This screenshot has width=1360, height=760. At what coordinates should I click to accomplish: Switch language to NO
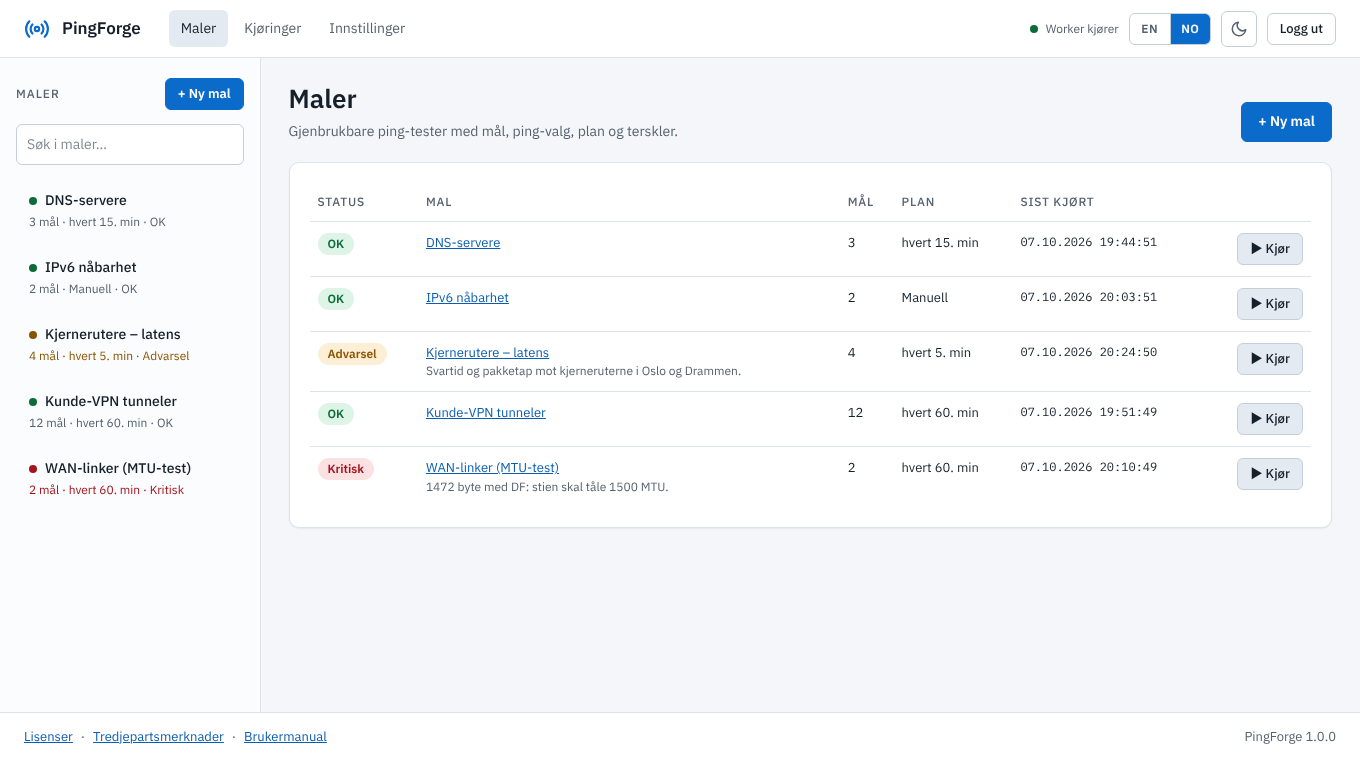click(x=1190, y=29)
